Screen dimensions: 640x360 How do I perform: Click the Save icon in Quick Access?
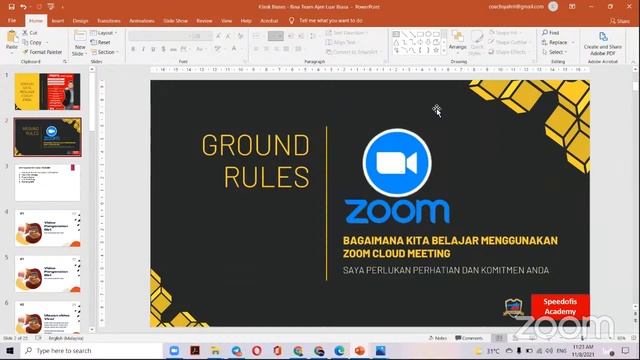11,7
